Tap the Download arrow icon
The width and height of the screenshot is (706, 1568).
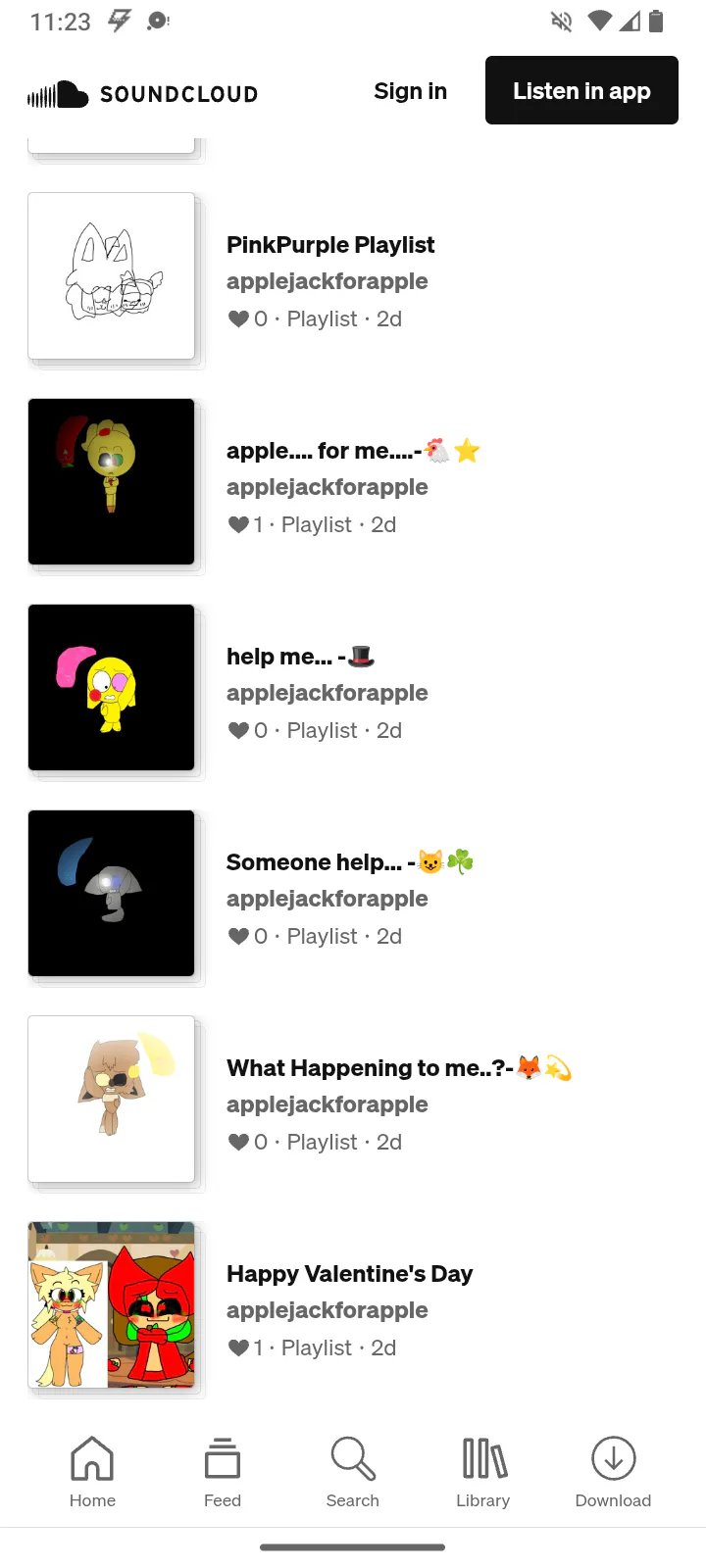coord(614,1459)
